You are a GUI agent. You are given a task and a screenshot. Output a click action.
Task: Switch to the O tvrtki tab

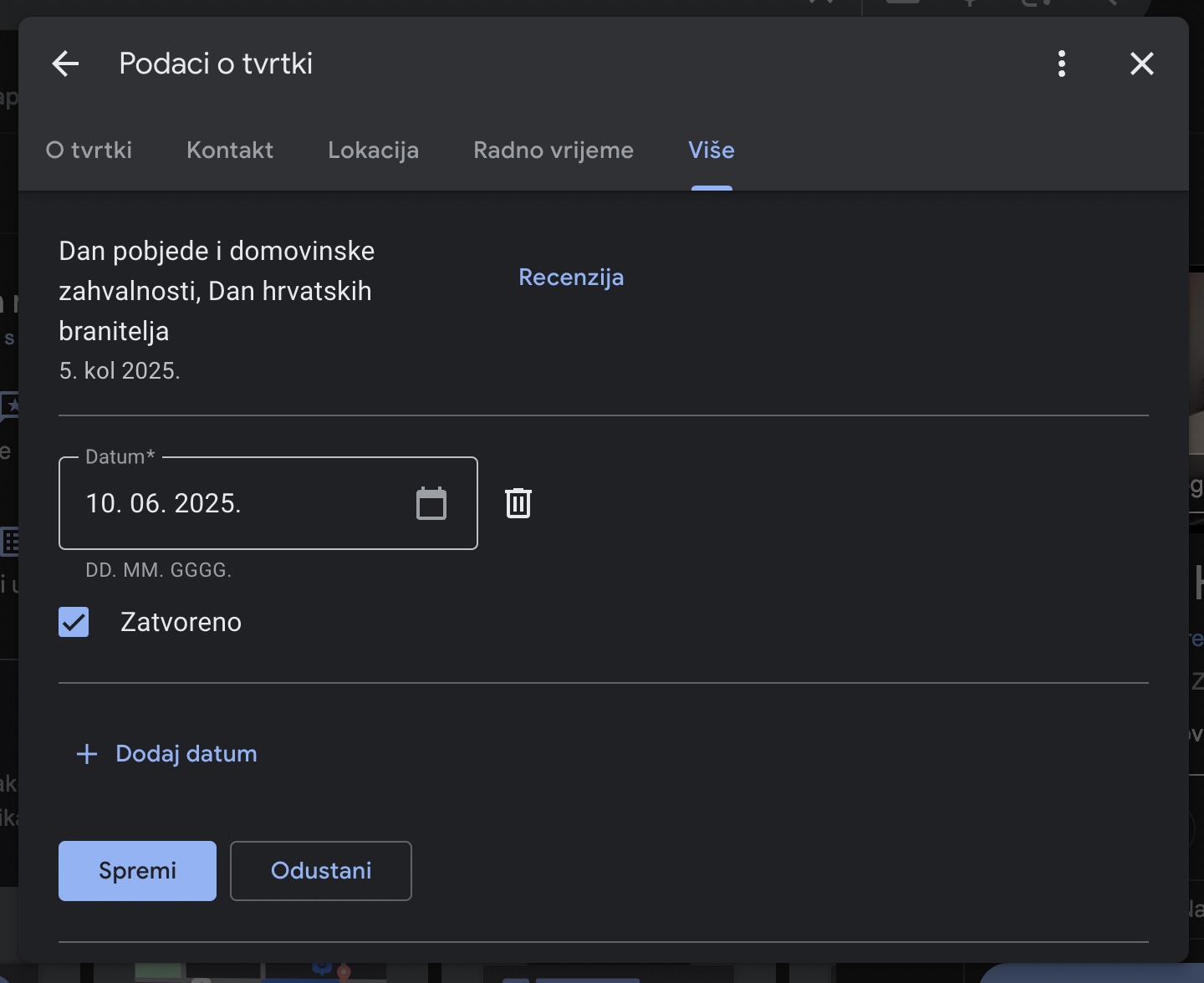point(89,150)
